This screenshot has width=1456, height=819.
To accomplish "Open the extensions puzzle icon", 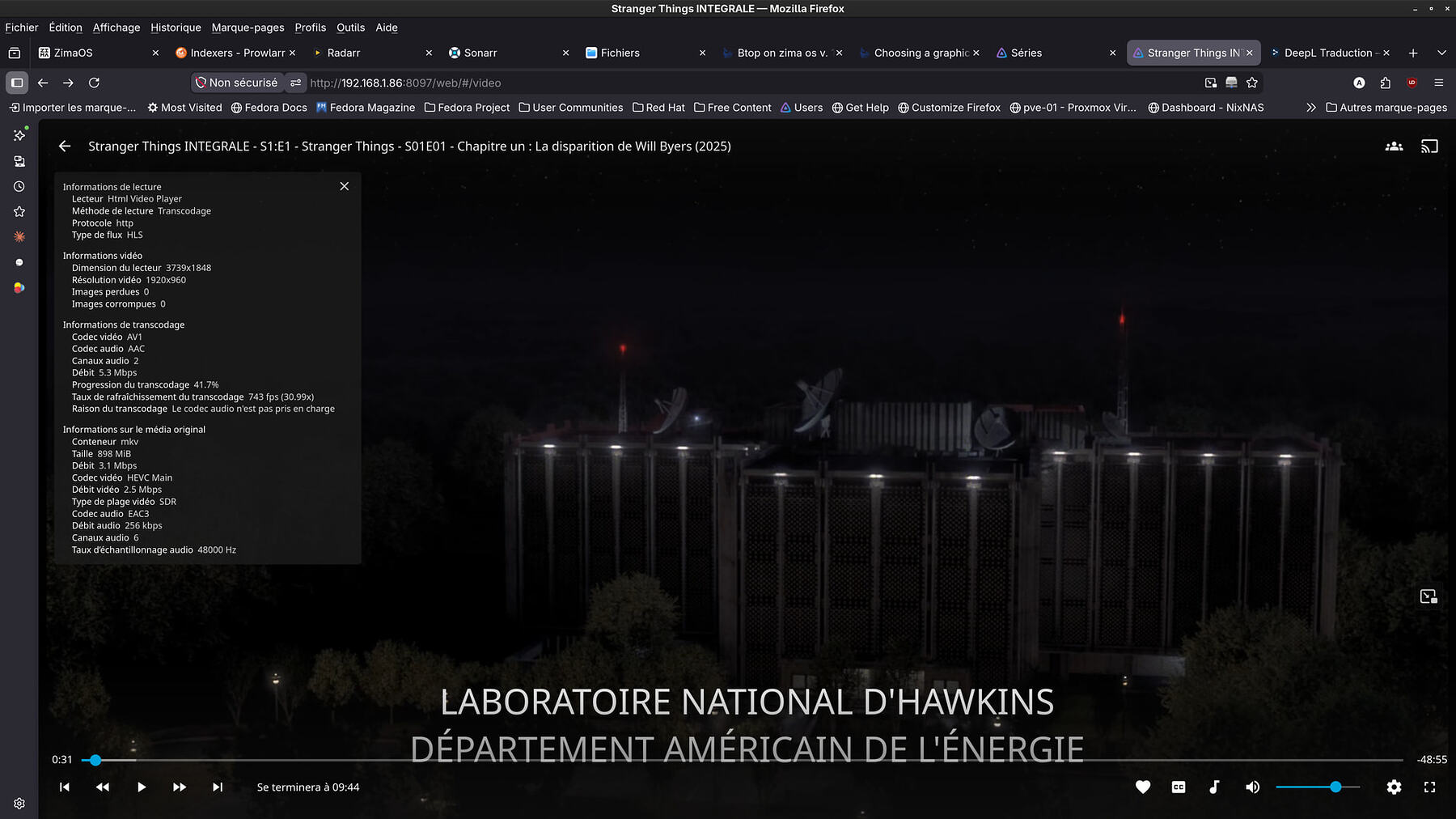I will (x=1385, y=83).
